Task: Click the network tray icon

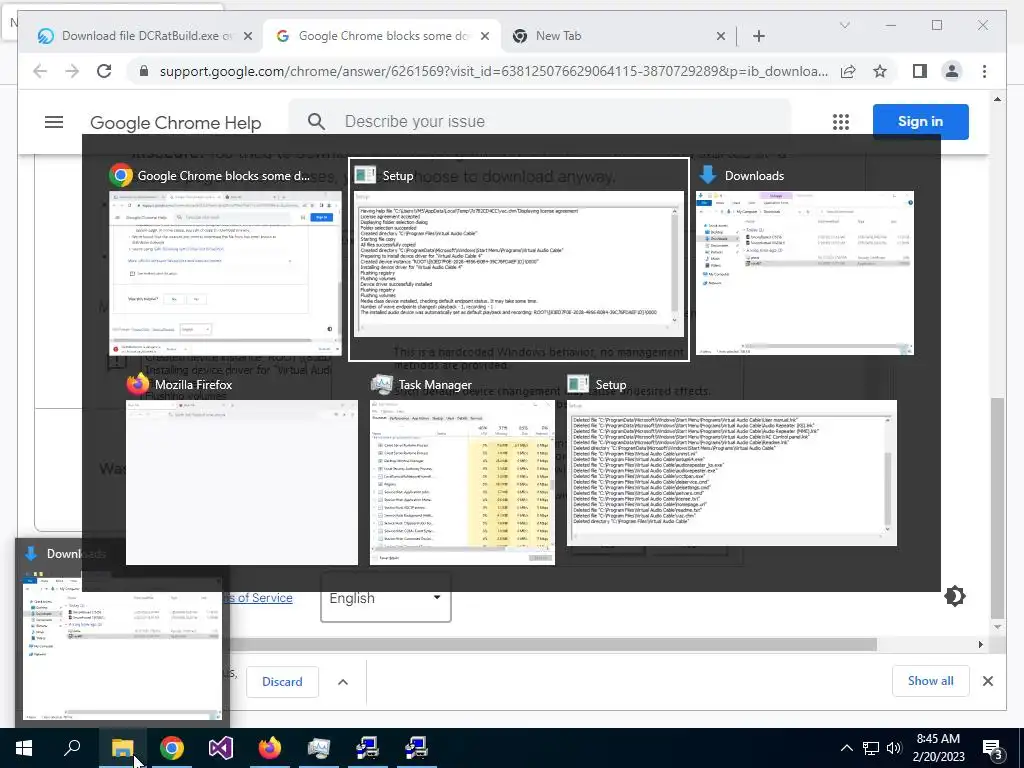Action: (x=871, y=748)
